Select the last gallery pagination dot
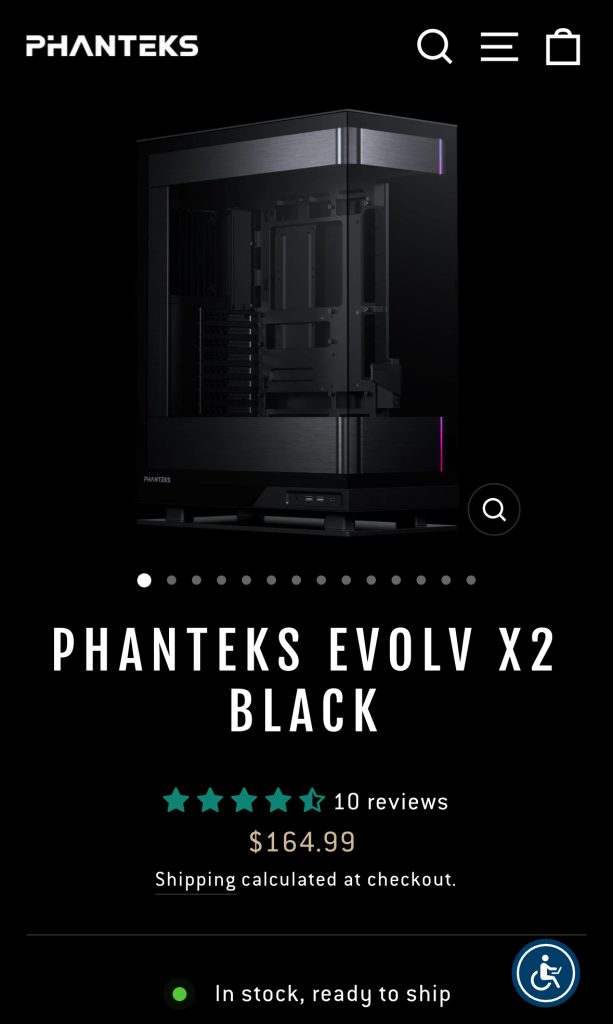613x1024 pixels. coord(471,580)
